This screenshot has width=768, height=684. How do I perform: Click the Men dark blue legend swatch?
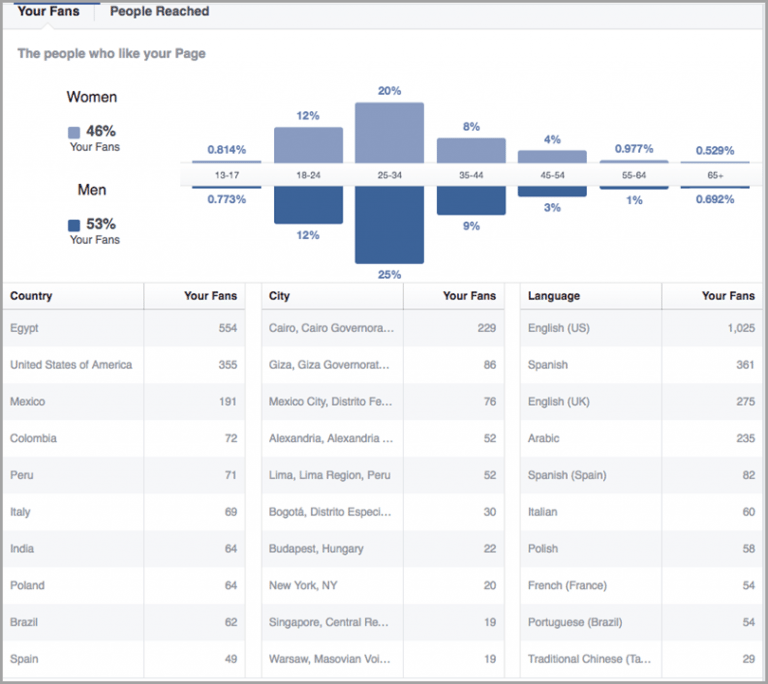point(74,225)
